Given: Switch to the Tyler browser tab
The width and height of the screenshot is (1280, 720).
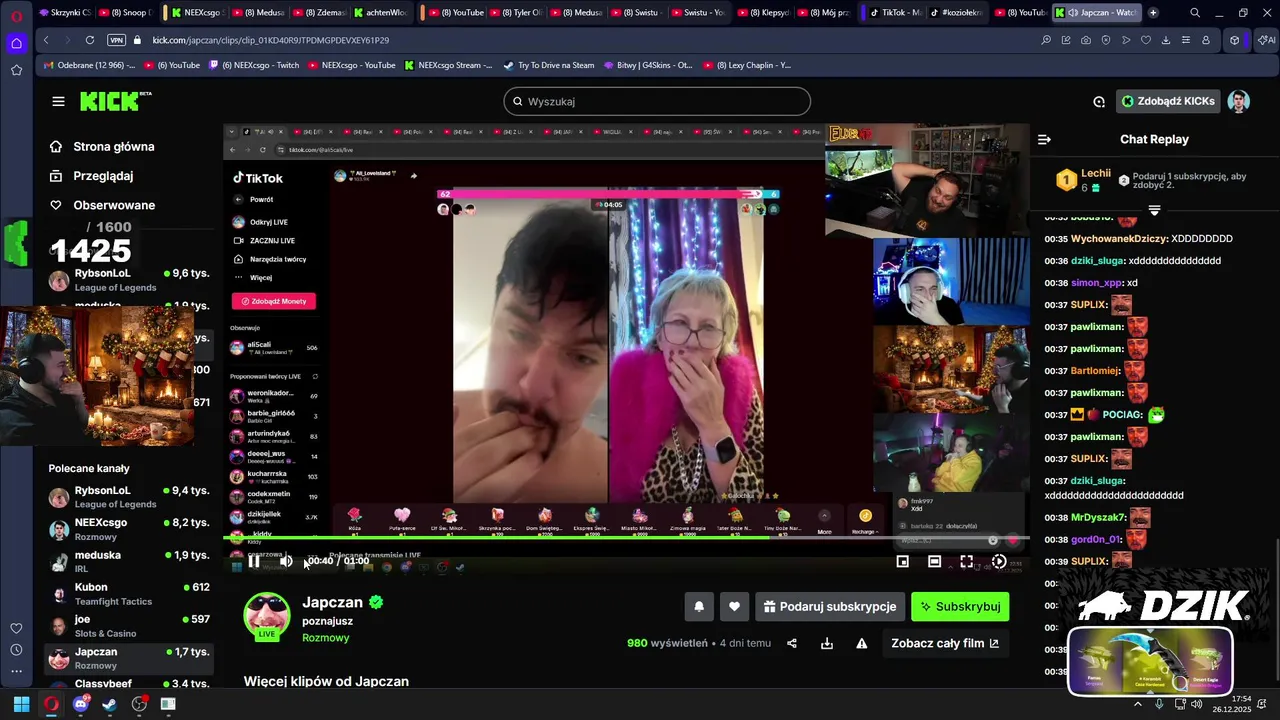Looking at the screenshot, I should coord(516,13).
